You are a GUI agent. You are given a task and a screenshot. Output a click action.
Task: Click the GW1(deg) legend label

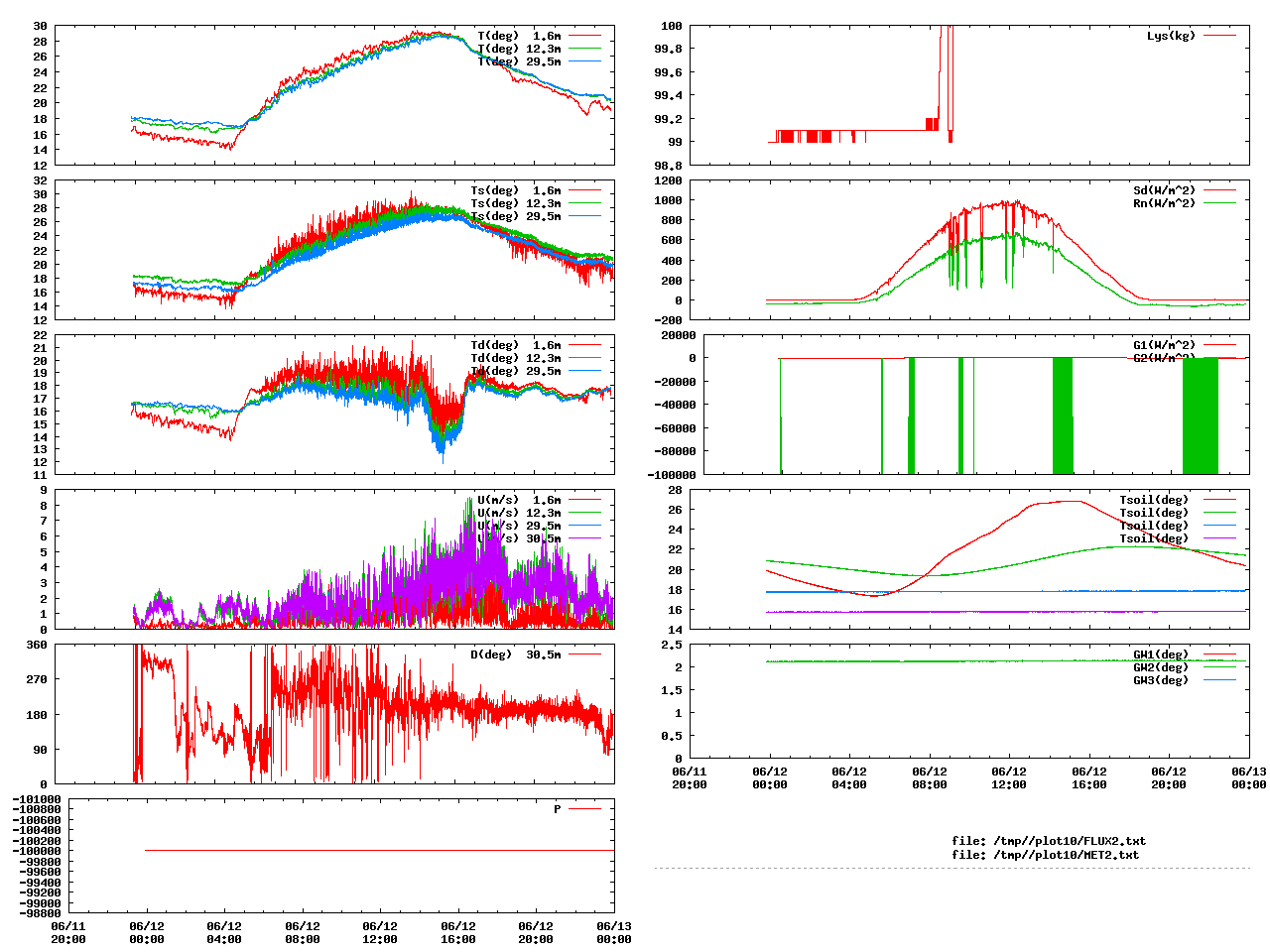coord(1161,654)
